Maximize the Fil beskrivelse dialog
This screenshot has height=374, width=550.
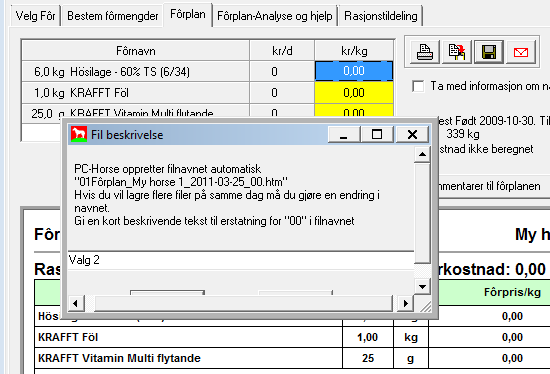pos(377,134)
